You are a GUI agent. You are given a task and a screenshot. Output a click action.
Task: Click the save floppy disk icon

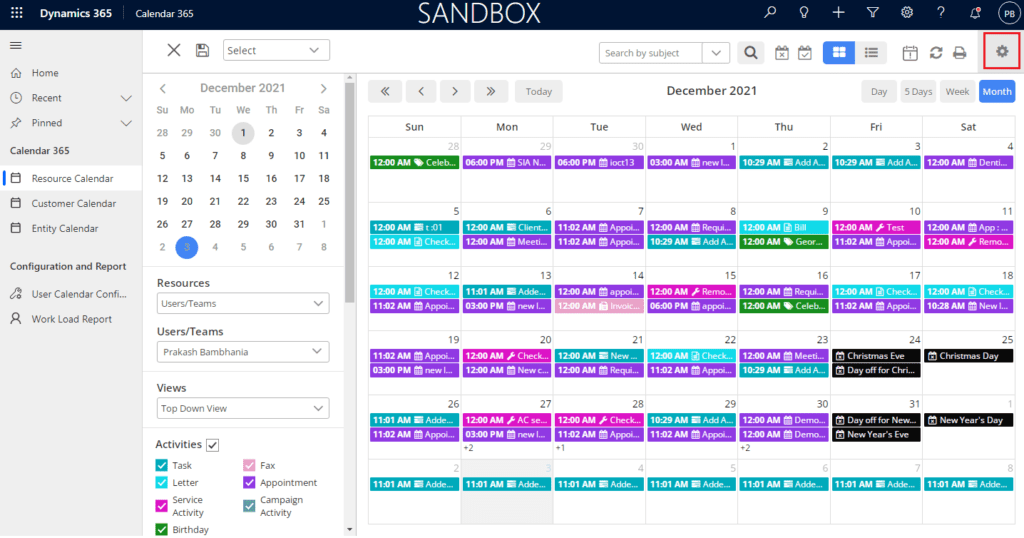tap(203, 50)
